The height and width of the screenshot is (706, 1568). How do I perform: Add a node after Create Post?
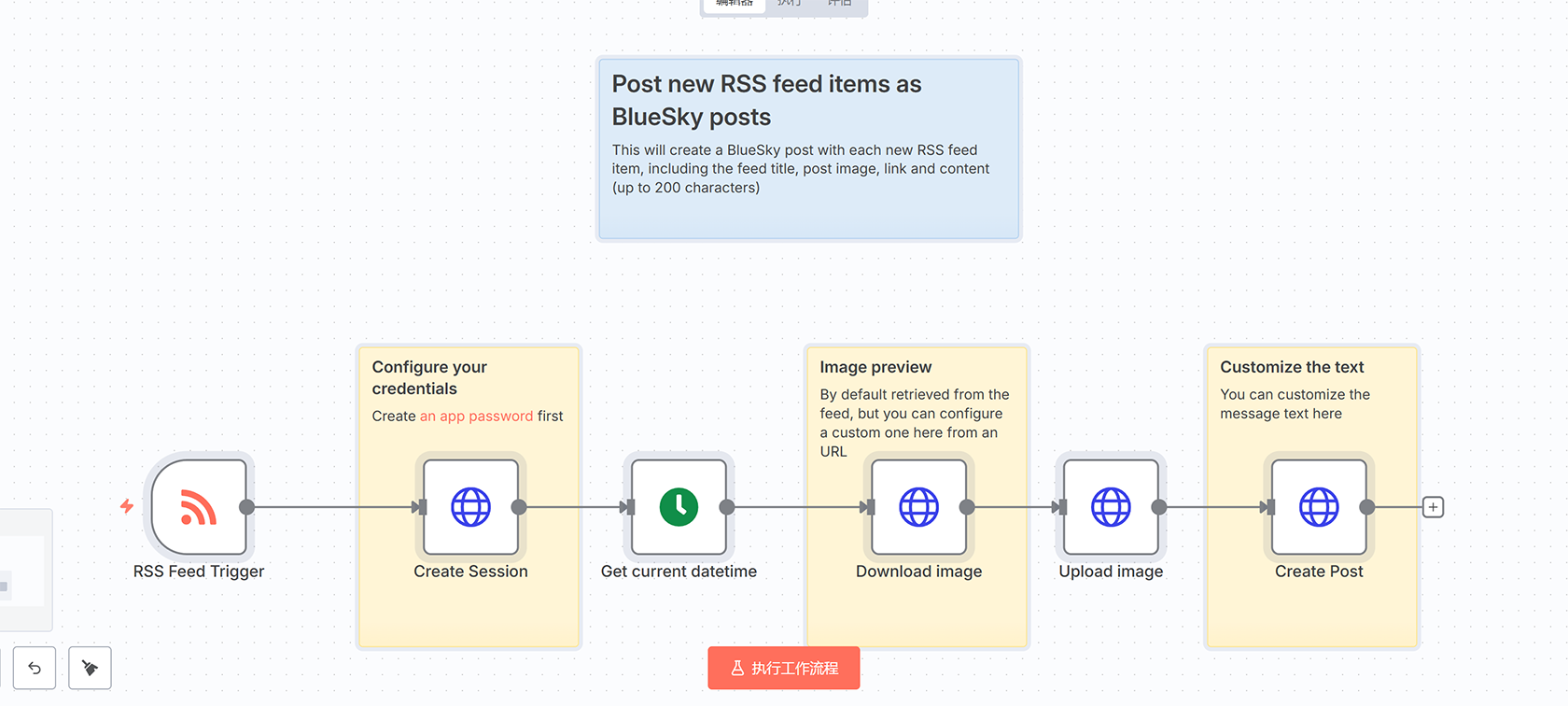click(1433, 507)
